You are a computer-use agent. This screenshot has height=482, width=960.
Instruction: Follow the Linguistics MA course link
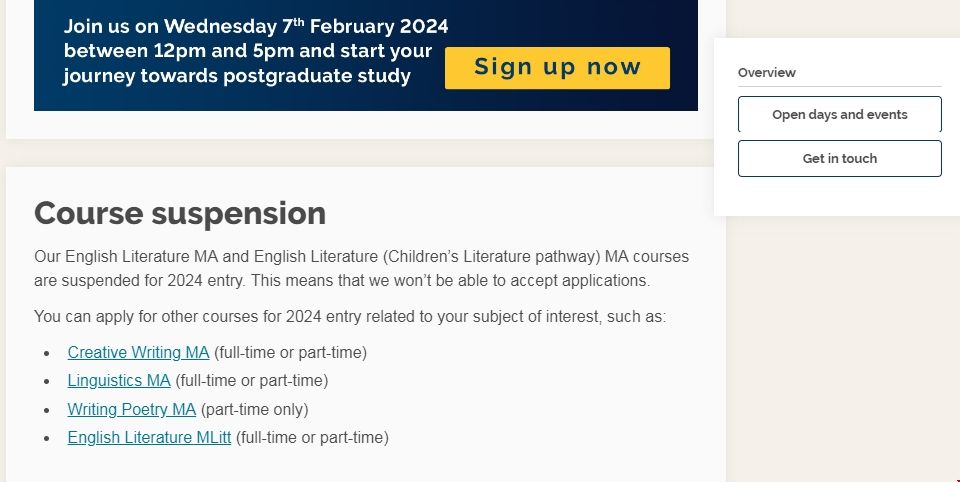[119, 381]
